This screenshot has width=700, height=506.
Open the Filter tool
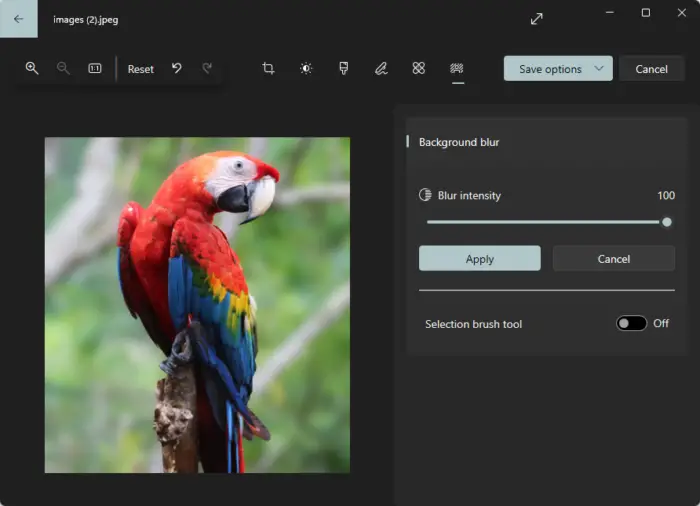343,68
